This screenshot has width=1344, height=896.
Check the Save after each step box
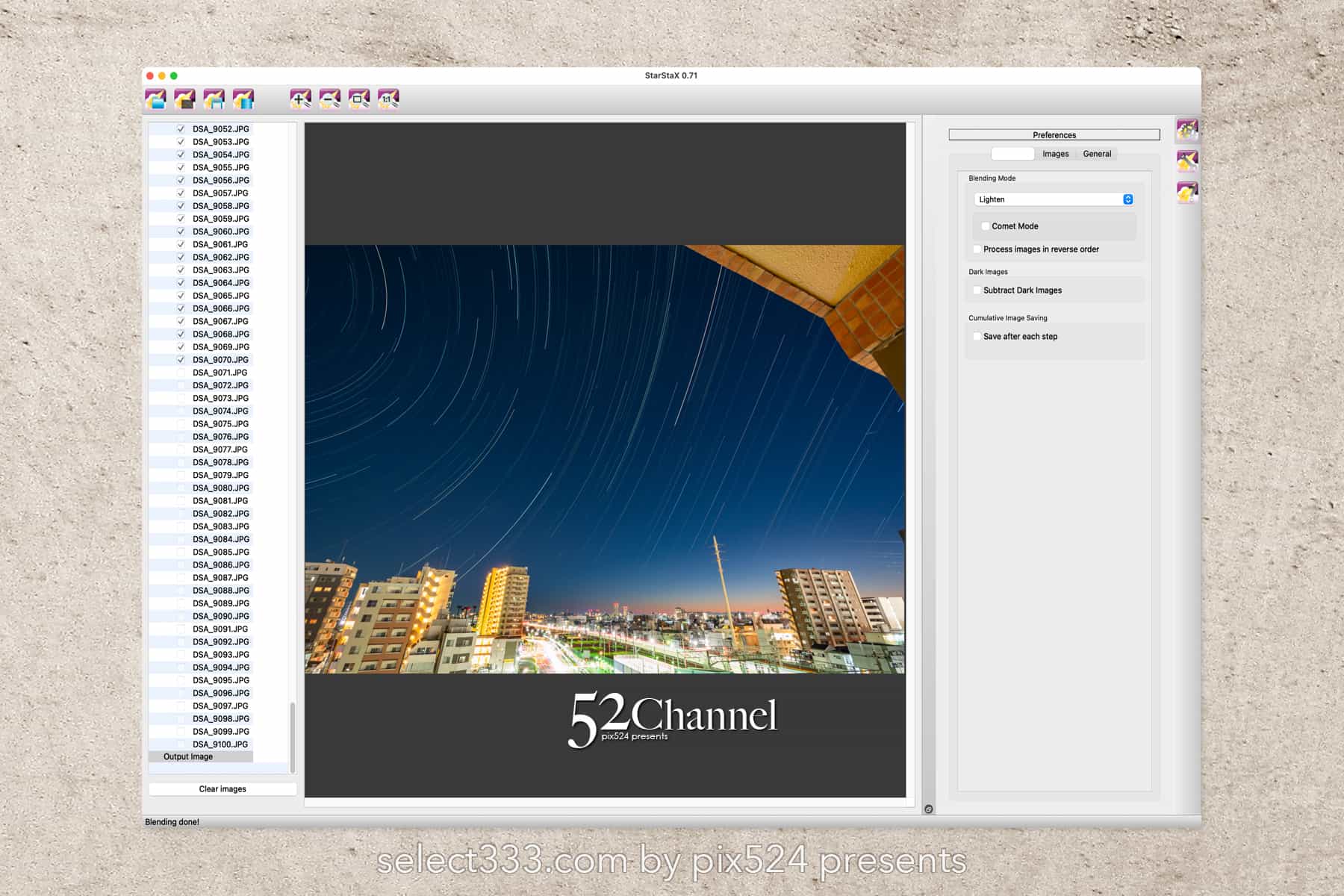click(x=977, y=337)
